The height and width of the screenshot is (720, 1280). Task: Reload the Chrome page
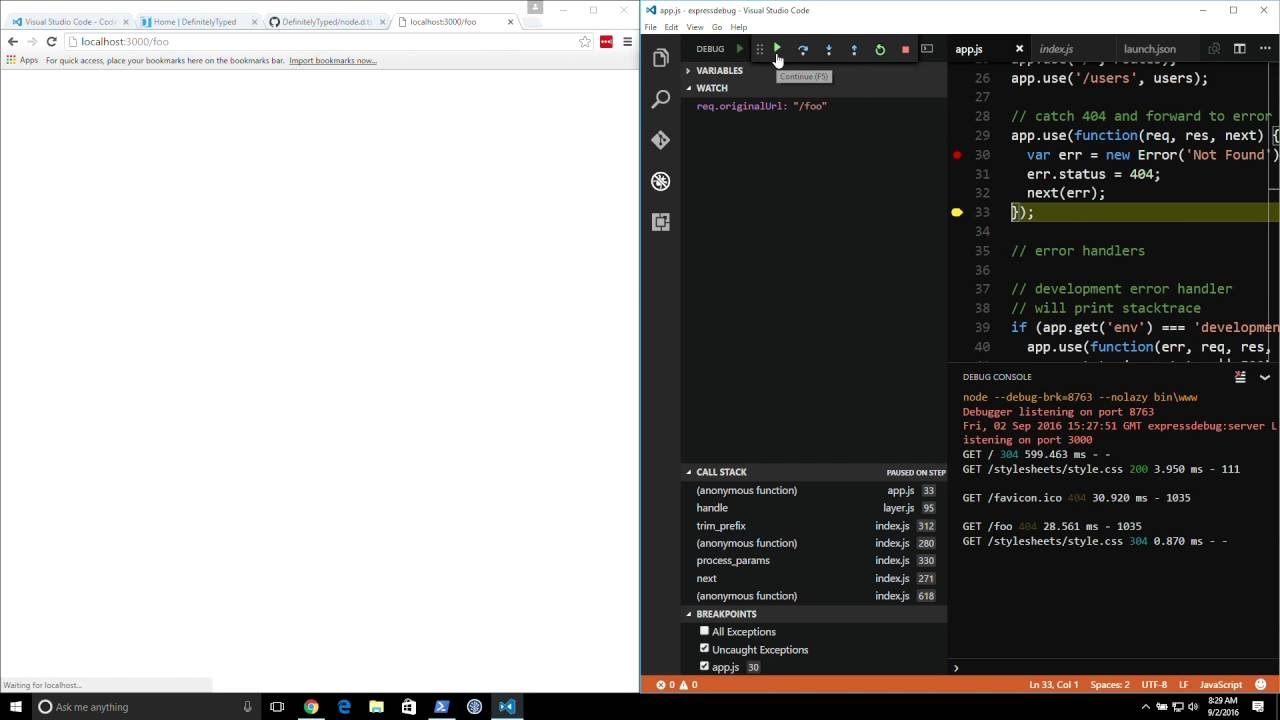[51, 42]
